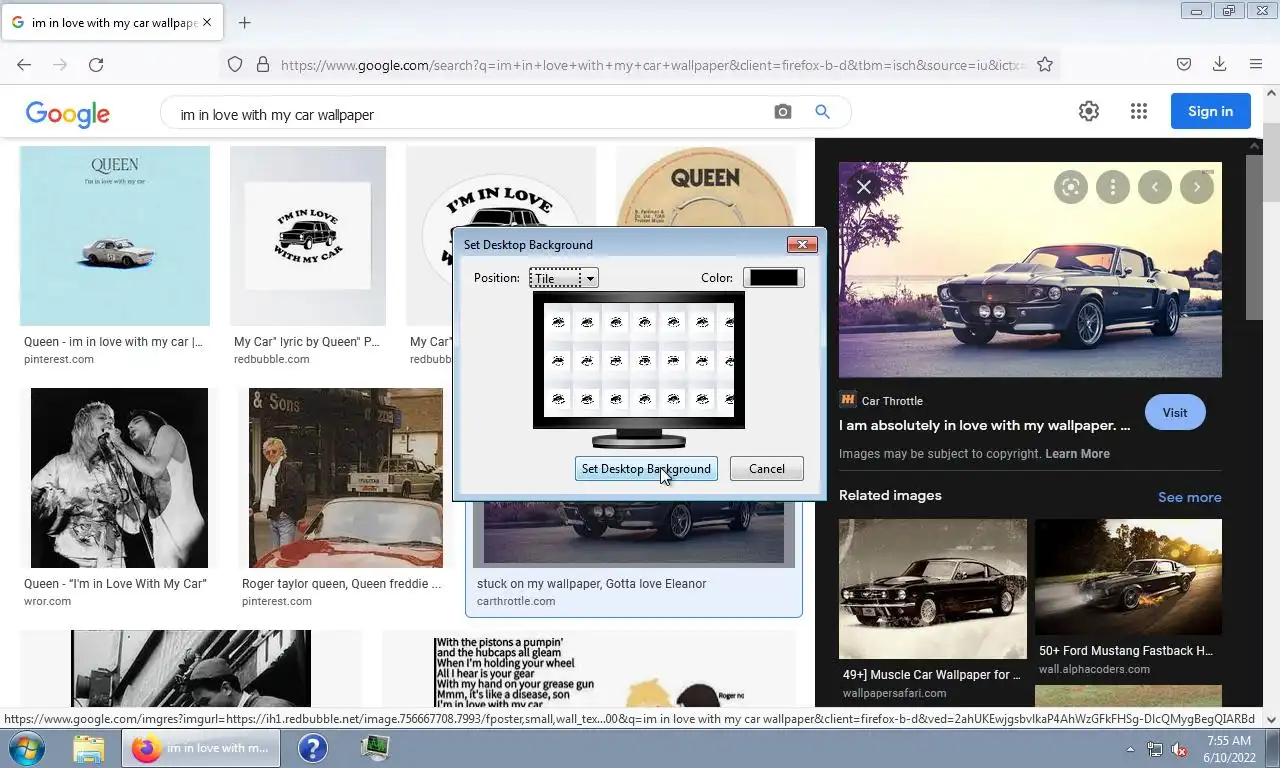This screenshot has height=768, width=1280.
Task: Click the padlock site security icon
Action: pos(263,65)
